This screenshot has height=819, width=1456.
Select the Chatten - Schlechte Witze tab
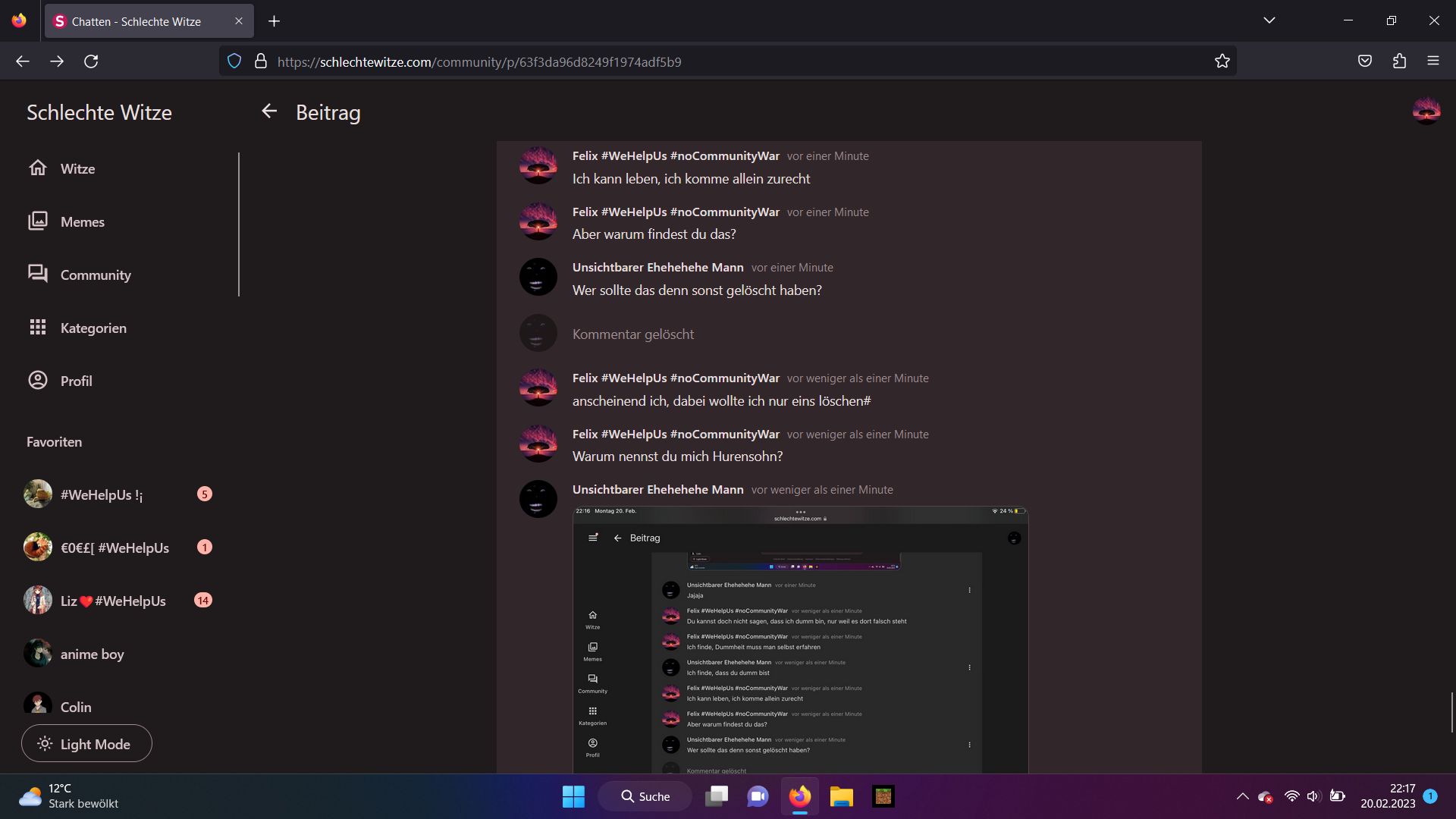pyautogui.click(x=136, y=21)
